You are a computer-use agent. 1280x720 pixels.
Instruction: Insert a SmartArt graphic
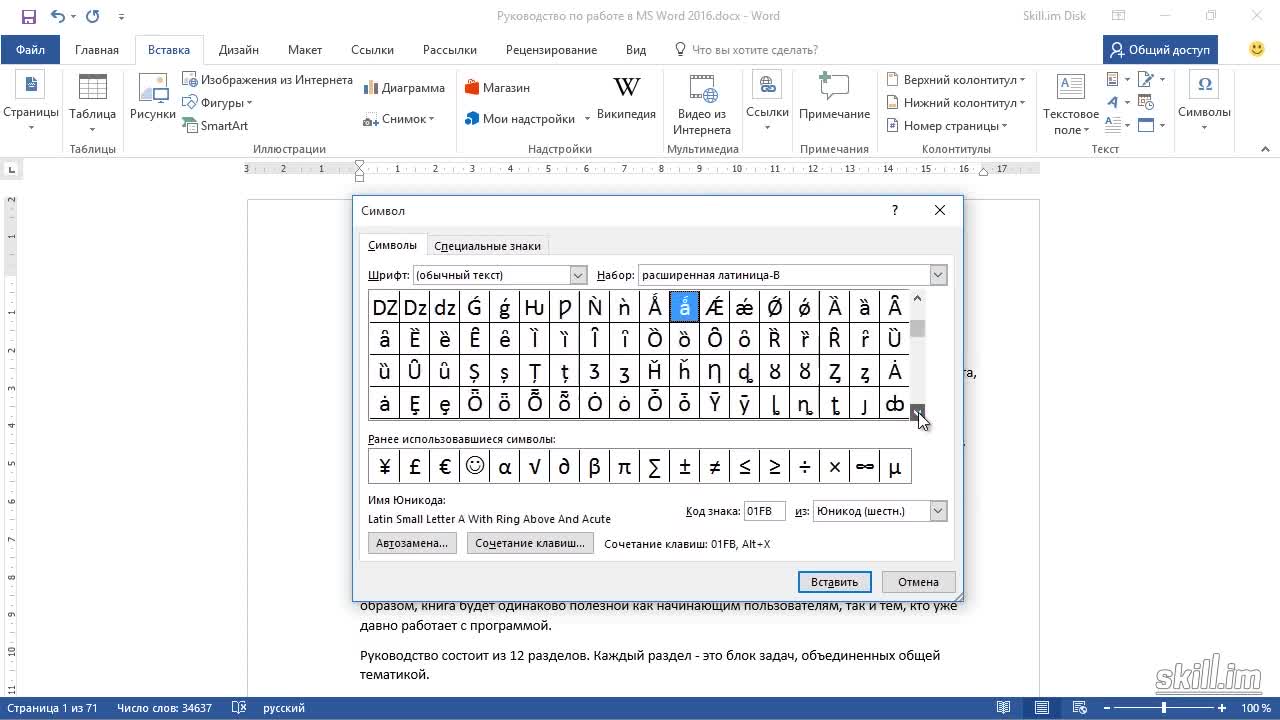pos(215,126)
